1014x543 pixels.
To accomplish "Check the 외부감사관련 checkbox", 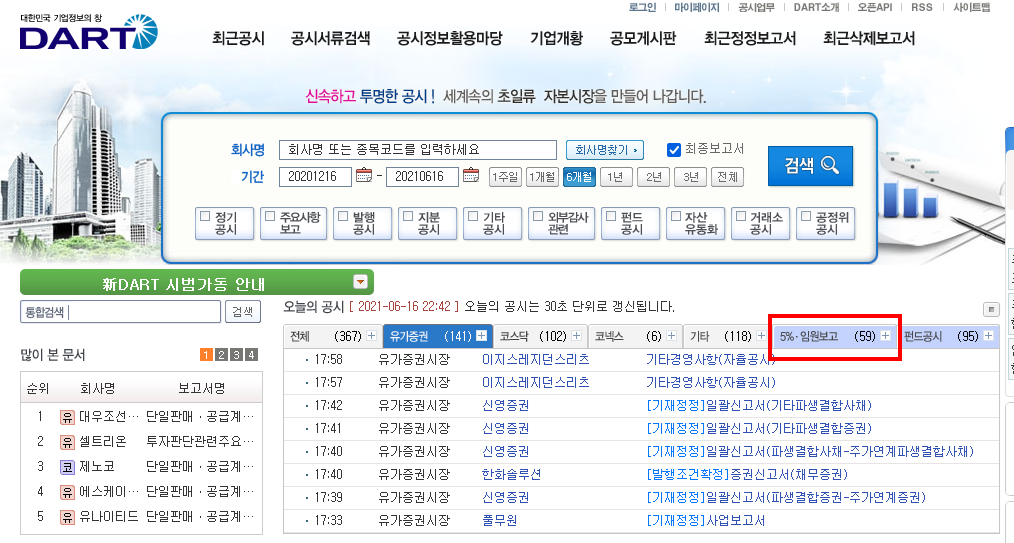I will tap(538, 216).
